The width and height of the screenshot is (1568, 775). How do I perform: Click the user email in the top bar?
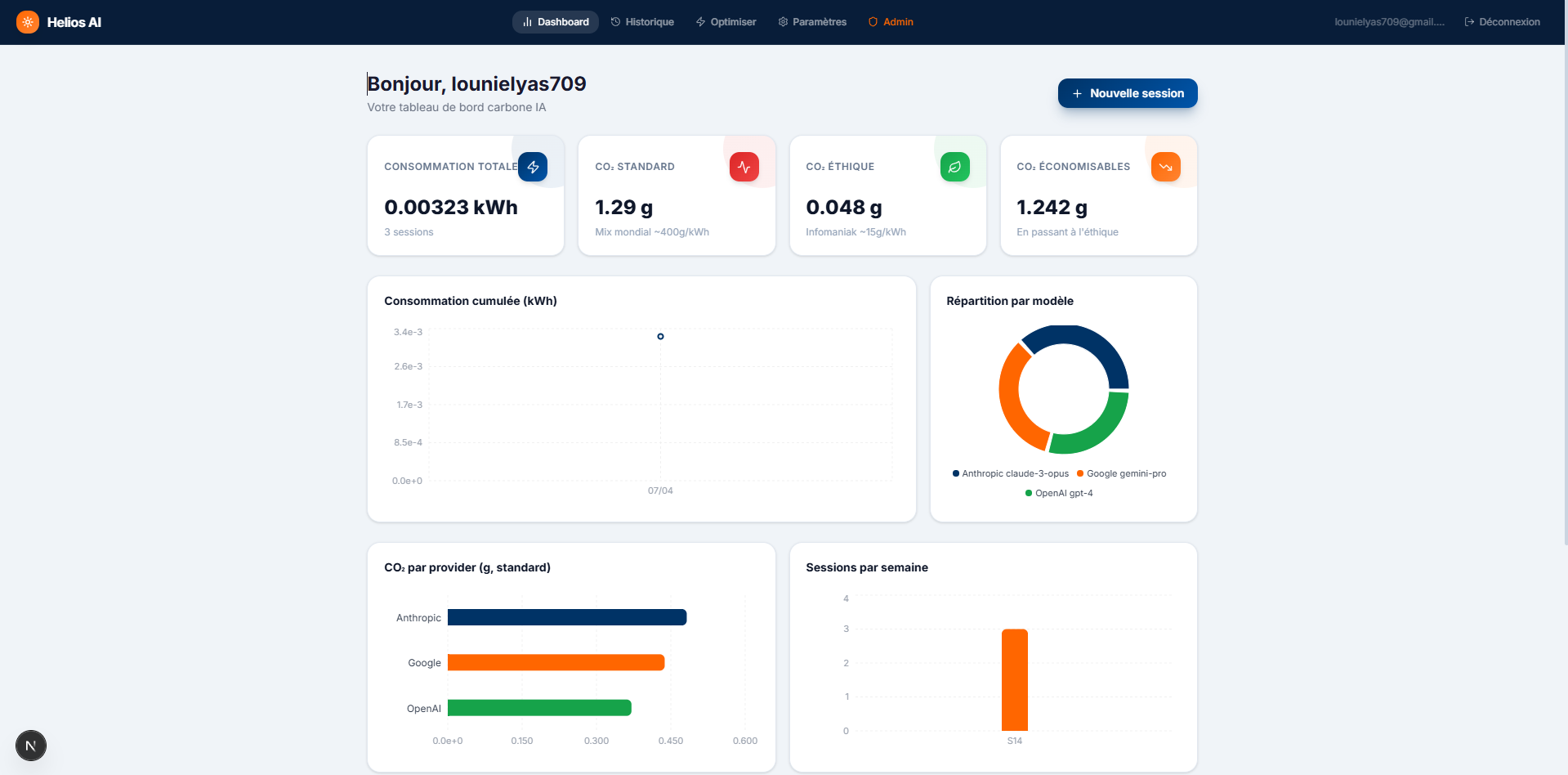click(1389, 22)
